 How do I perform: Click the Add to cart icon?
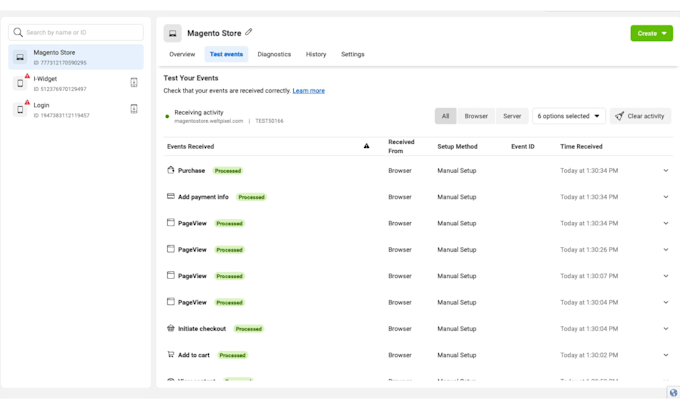tap(170, 354)
